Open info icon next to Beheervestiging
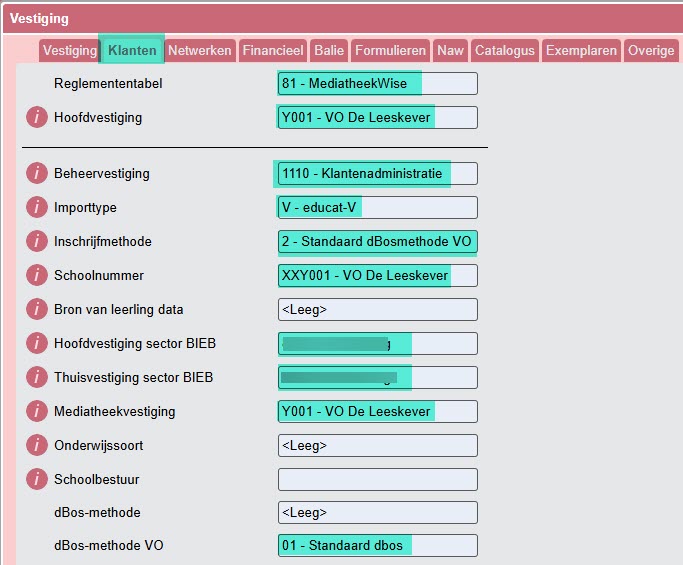 tap(37, 173)
